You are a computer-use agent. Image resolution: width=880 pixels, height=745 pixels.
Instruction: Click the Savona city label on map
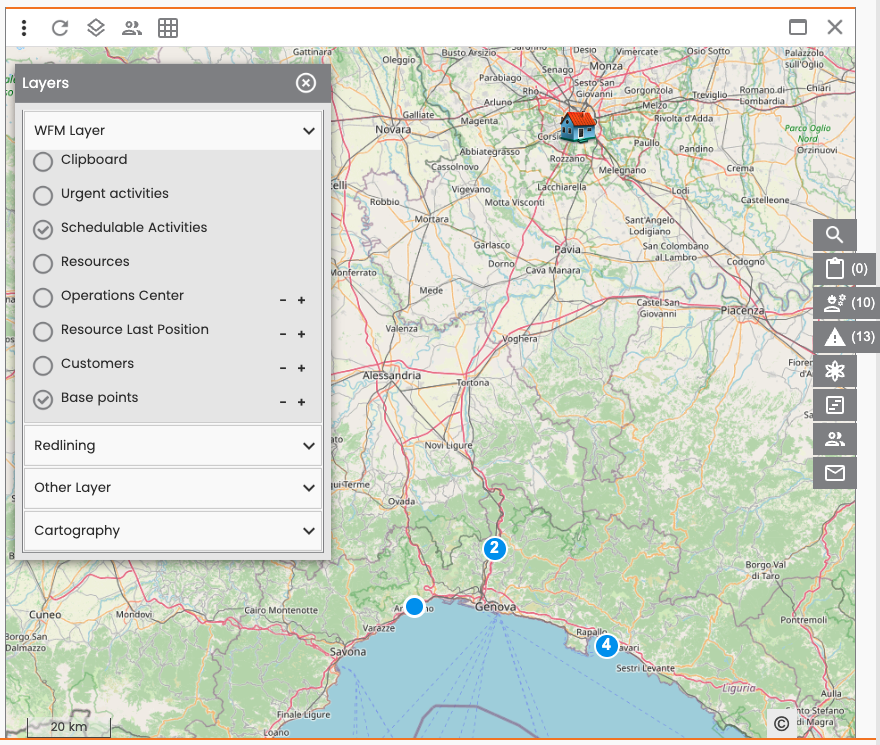point(348,652)
